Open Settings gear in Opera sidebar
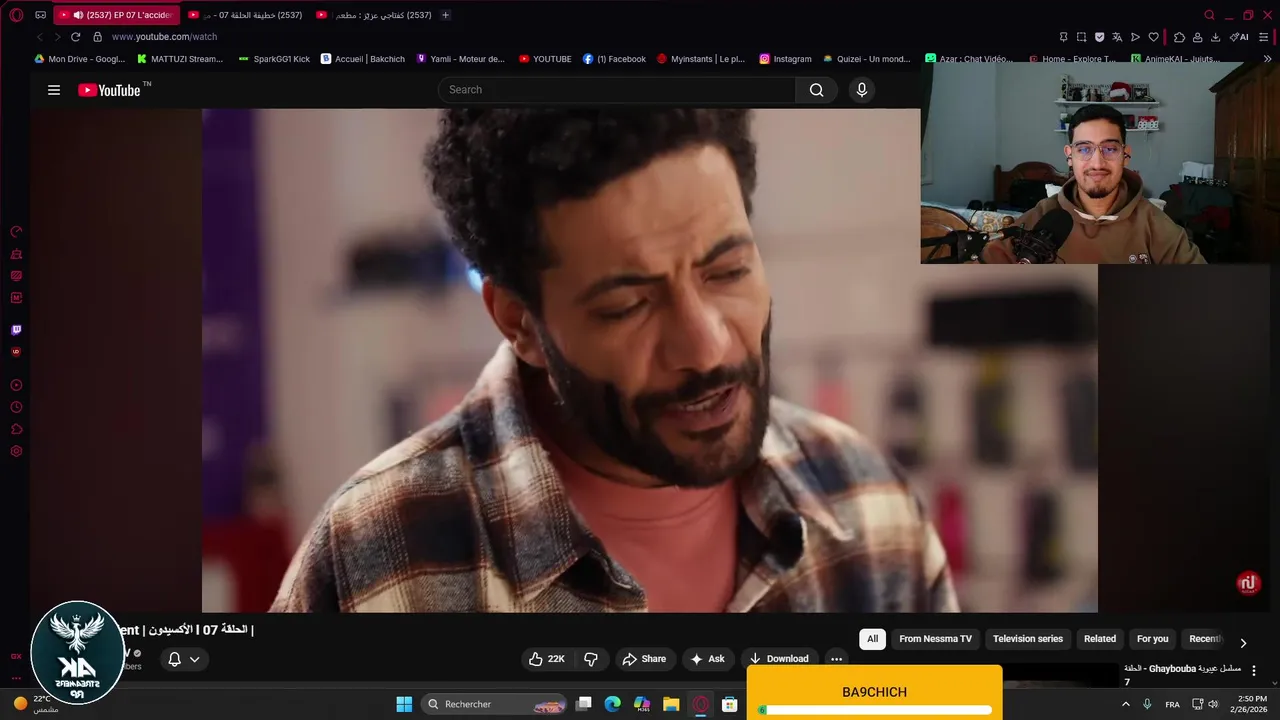1280x720 pixels. 16,451
